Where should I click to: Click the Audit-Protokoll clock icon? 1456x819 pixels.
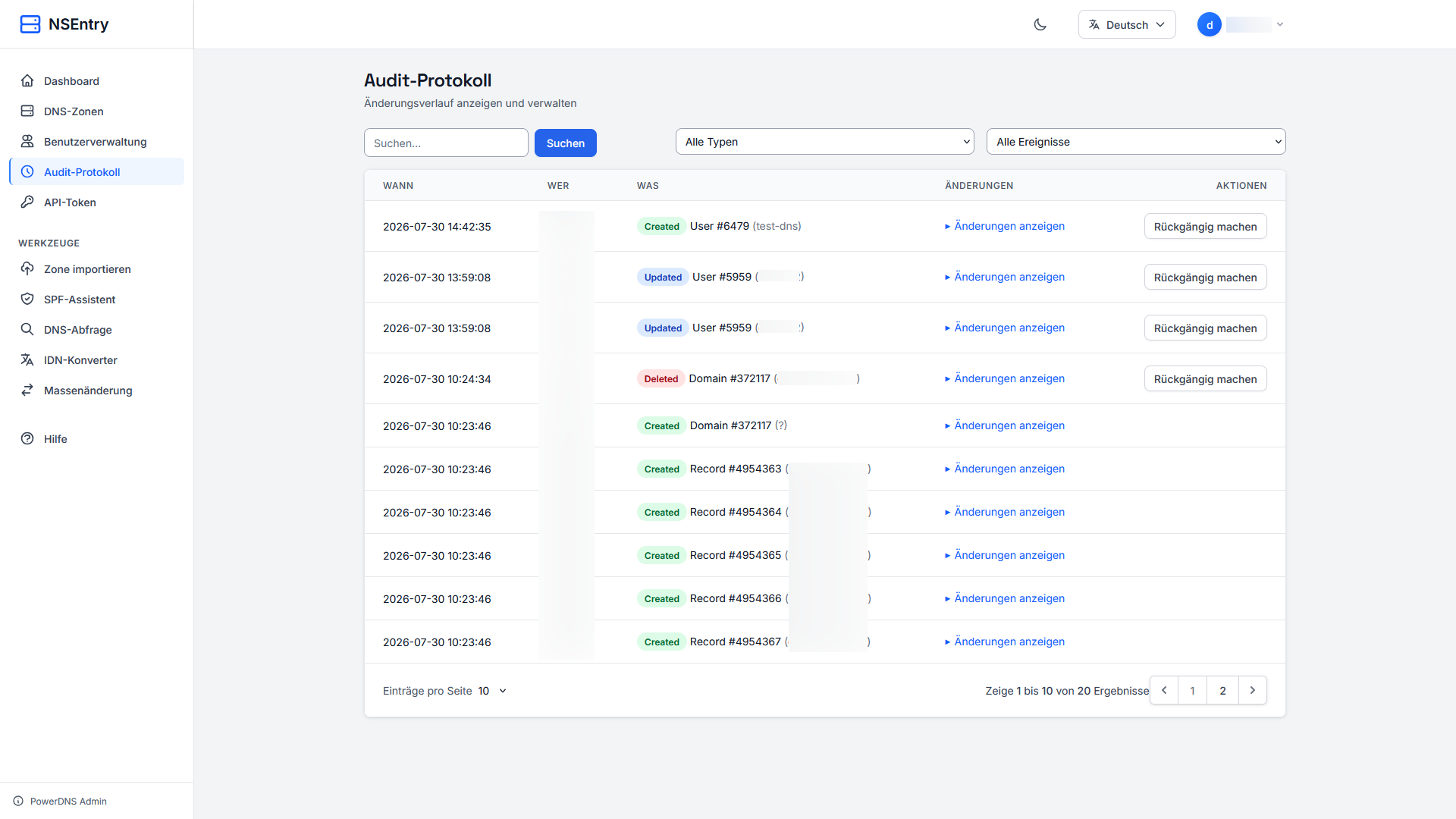point(27,171)
